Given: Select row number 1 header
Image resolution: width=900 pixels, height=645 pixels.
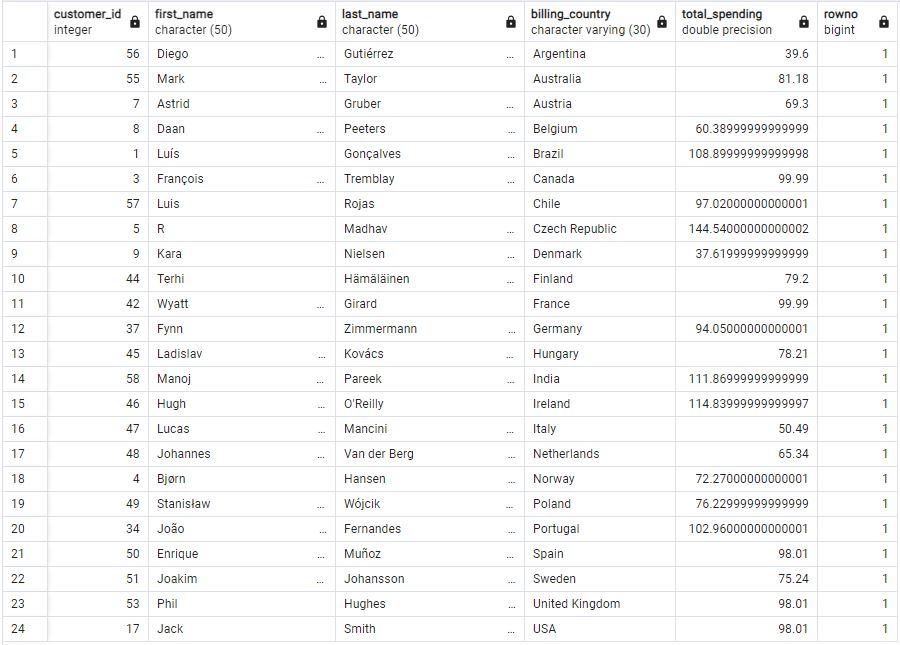Looking at the screenshot, I should pyautogui.click(x=25, y=54).
